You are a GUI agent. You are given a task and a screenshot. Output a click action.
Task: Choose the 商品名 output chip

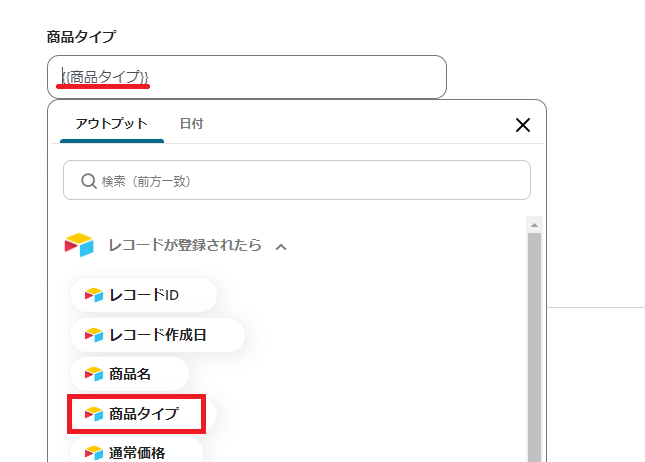click(130, 374)
